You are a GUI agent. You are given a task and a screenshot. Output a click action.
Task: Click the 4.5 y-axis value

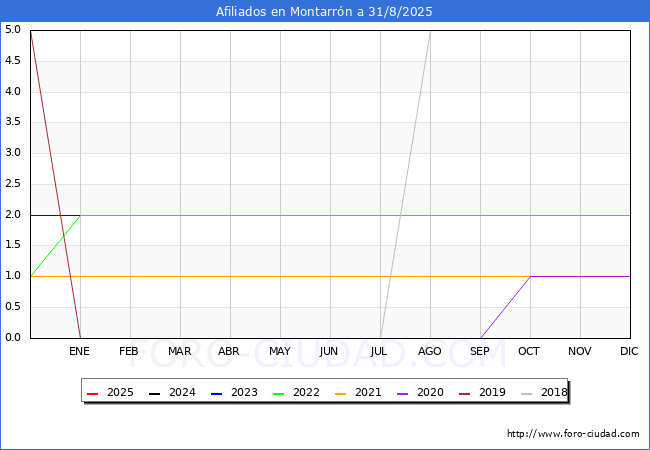click(13, 61)
